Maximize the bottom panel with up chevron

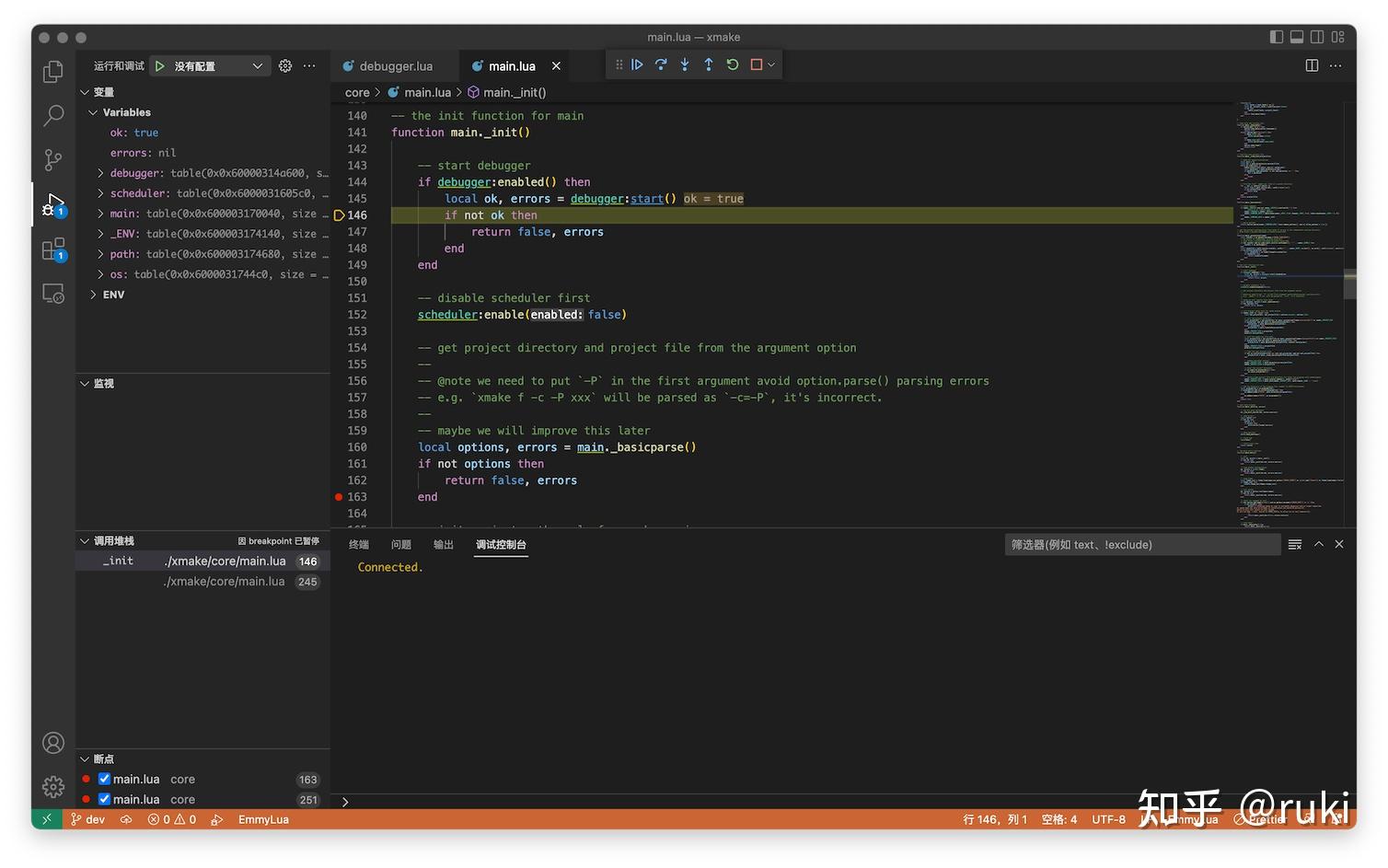point(1319,545)
